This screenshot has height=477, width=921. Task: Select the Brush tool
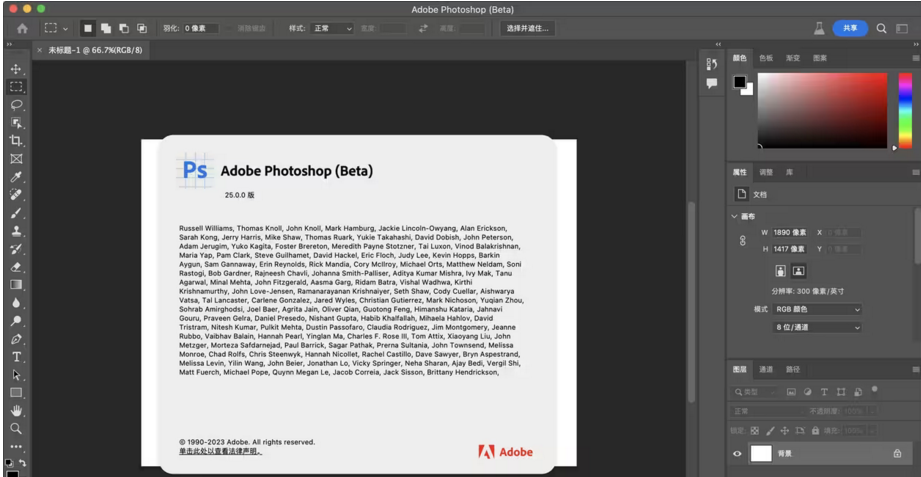(x=16, y=213)
